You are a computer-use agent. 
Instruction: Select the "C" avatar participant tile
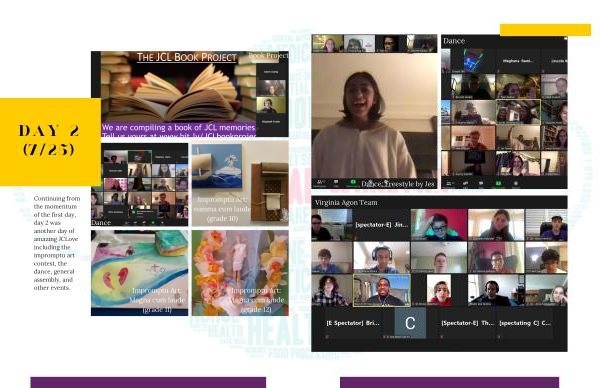click(x=410, y=323)
